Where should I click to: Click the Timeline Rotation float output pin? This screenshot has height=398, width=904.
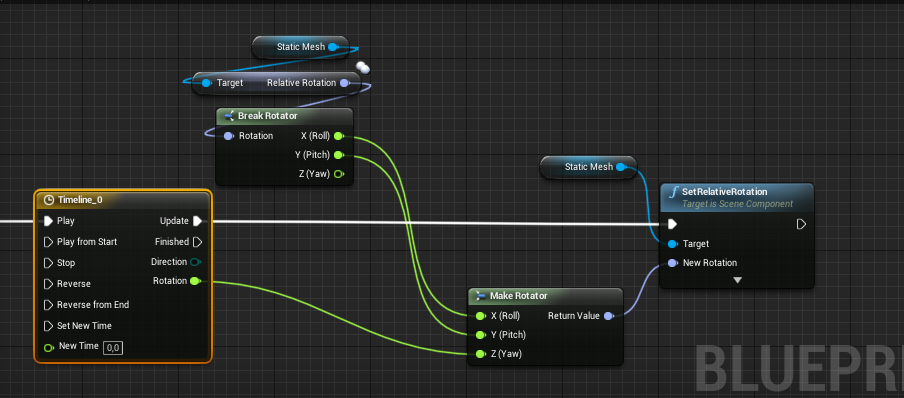[195, 281]
